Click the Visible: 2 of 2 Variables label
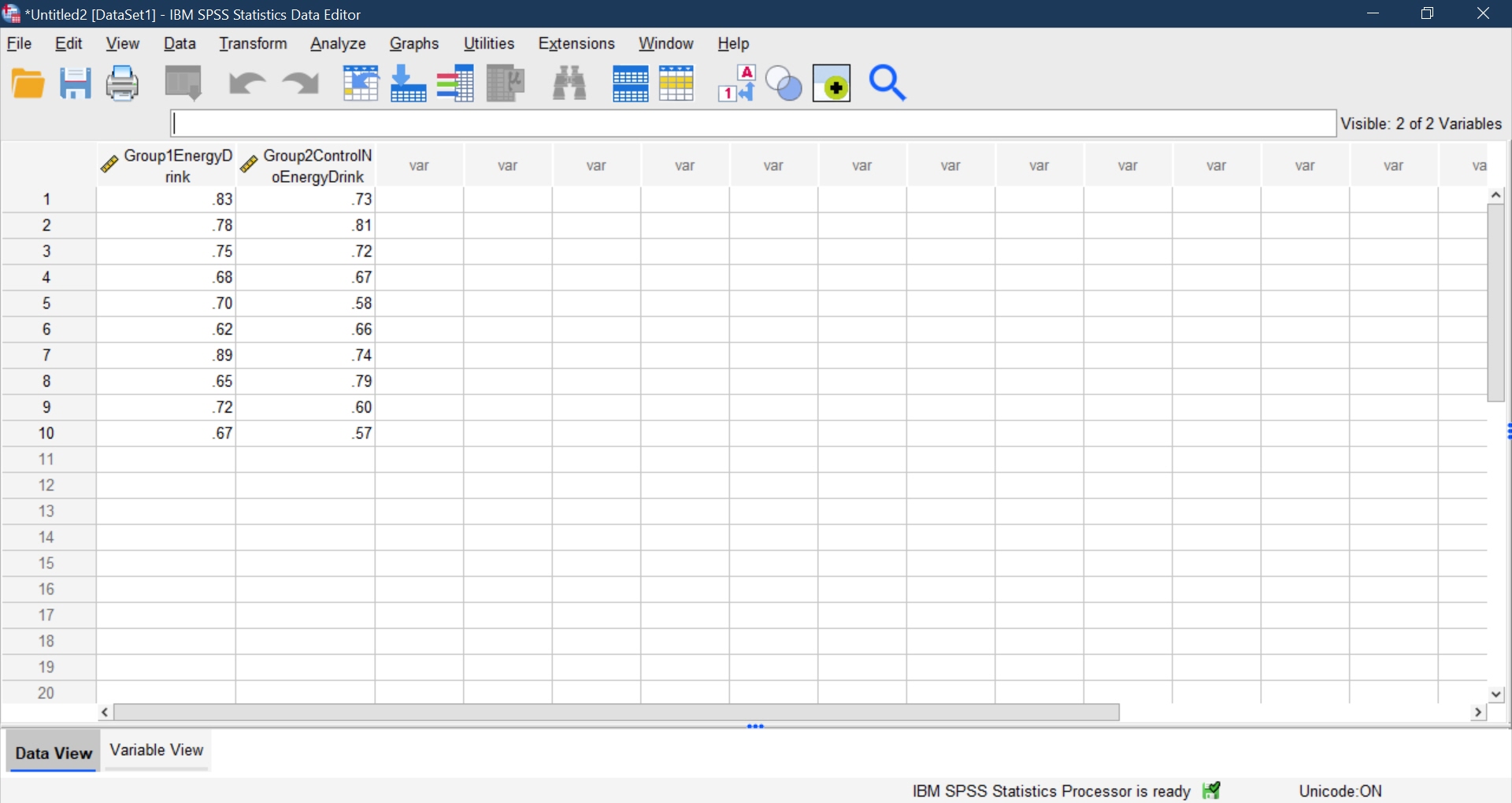 point(1421,124)
